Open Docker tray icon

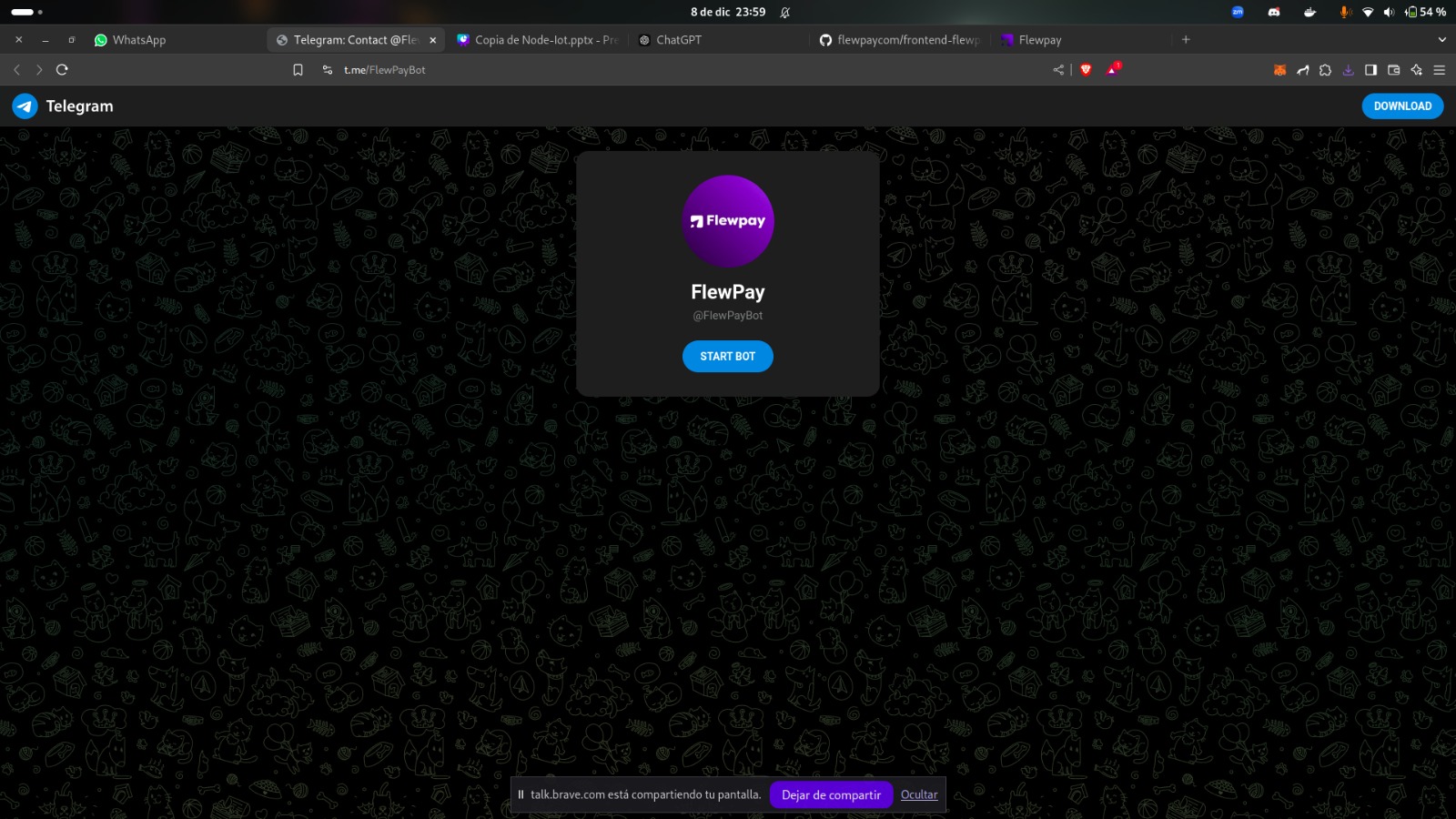click(x=1309, y=12)
